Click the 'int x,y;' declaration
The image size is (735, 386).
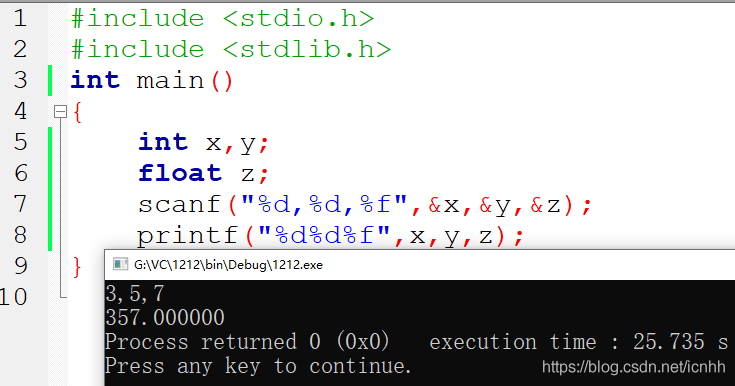[203, 143]
